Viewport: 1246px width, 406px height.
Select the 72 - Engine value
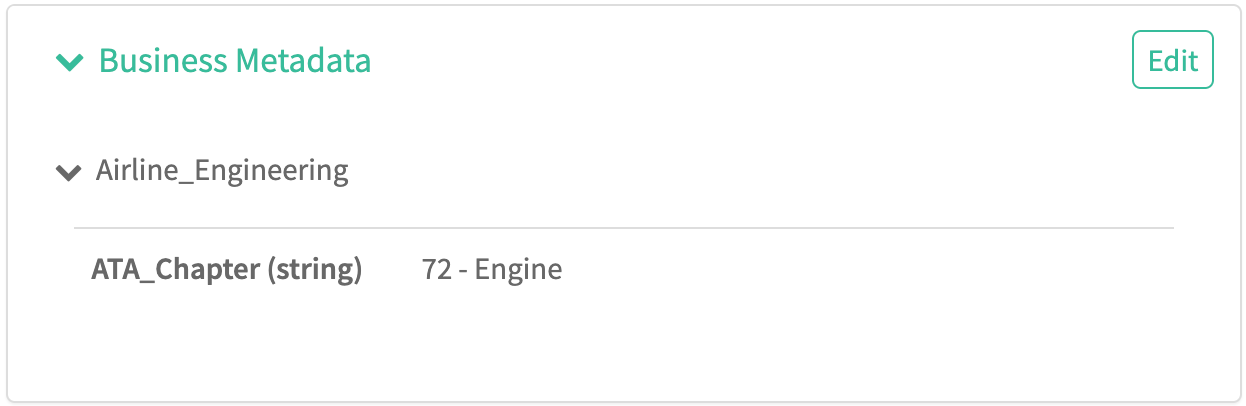492,269
